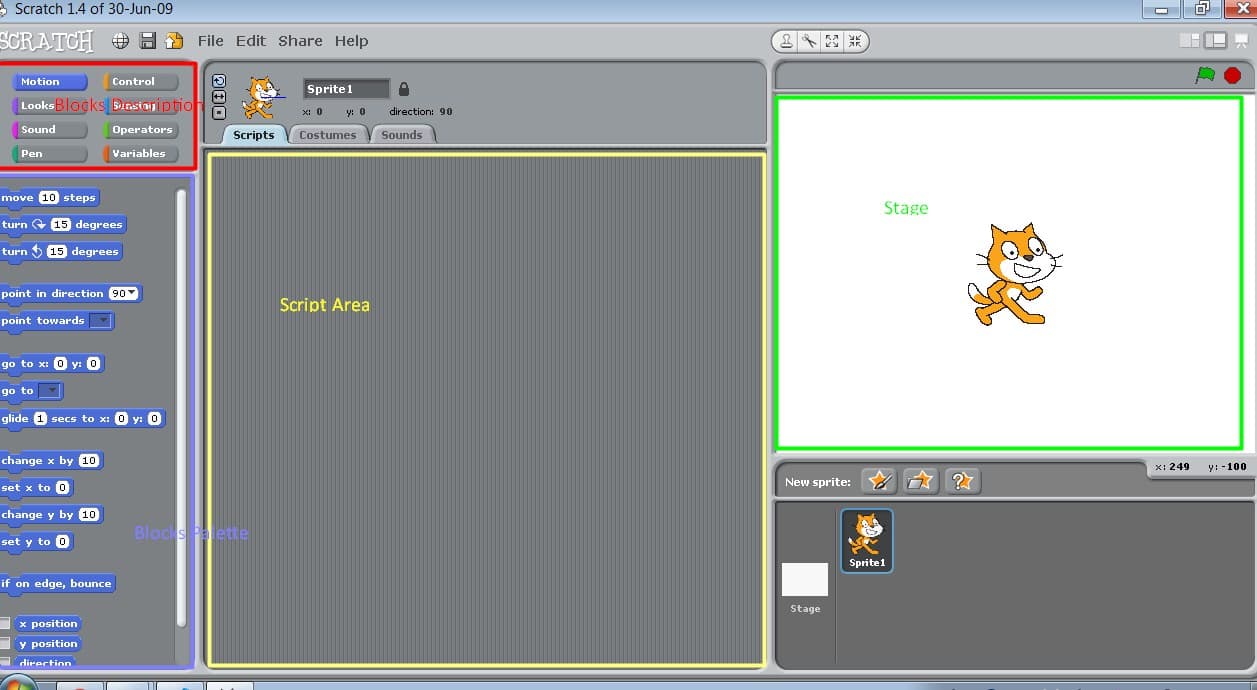The height and width of the screenshot is (690, 1257).
Task: Open the point in direction 90 dropdown
Action: click(131, 294)
